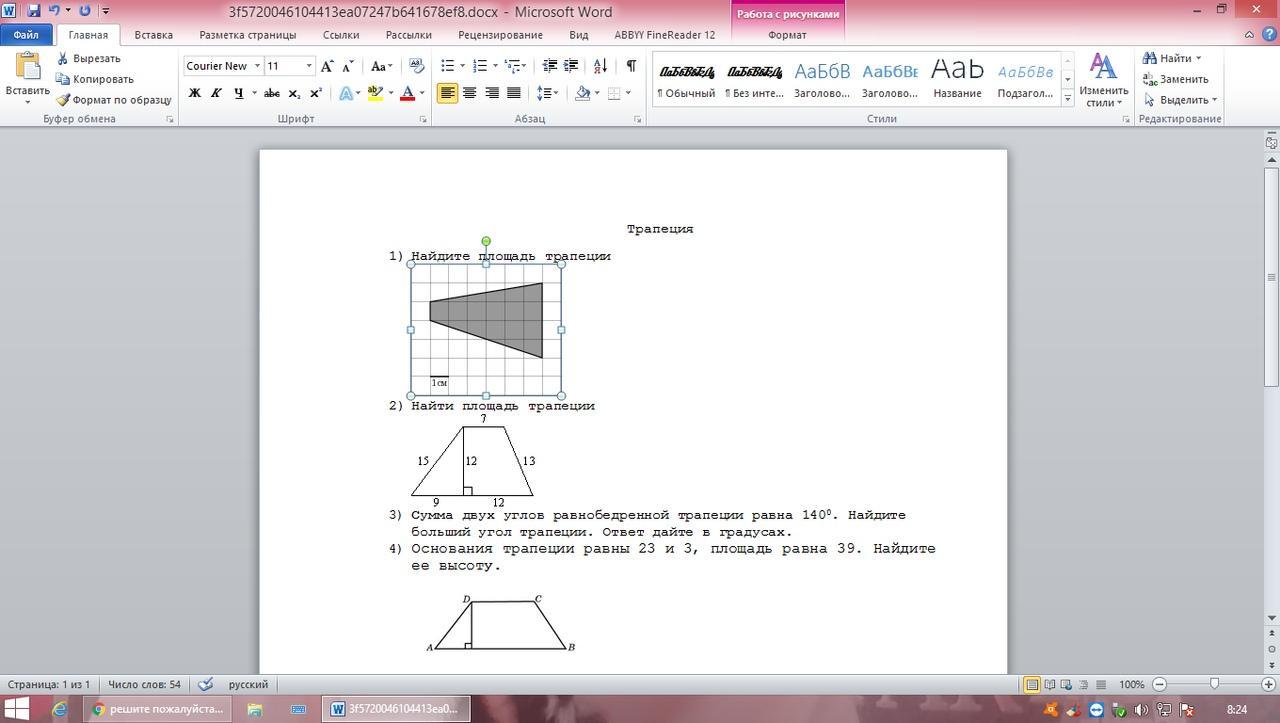Switch to the Вставка ribbon tab
The height and width of the screenshot is (723, 1280).
pyautogui.click(x=153, y=35)
